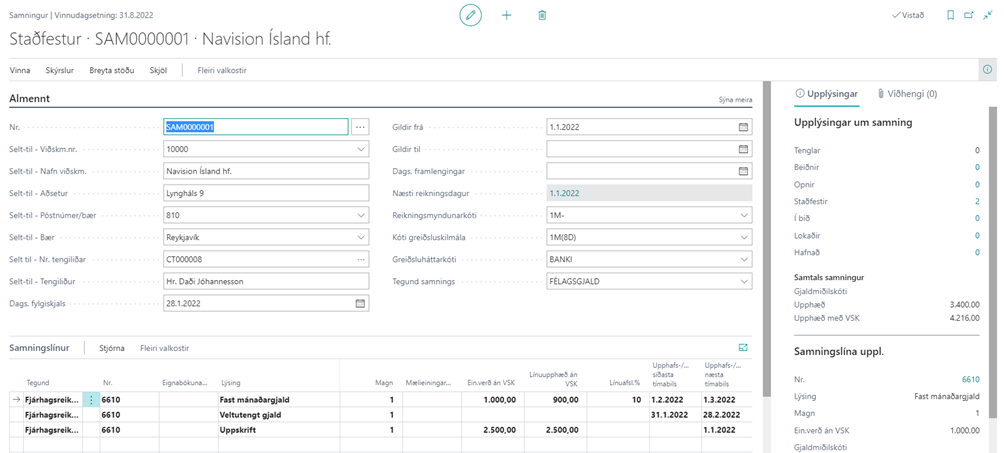Expand the Greiðsluháttarkóti dropdown
Viewport: 1004px width, 453px height.
pyautogui.click(x=743, y=259)
